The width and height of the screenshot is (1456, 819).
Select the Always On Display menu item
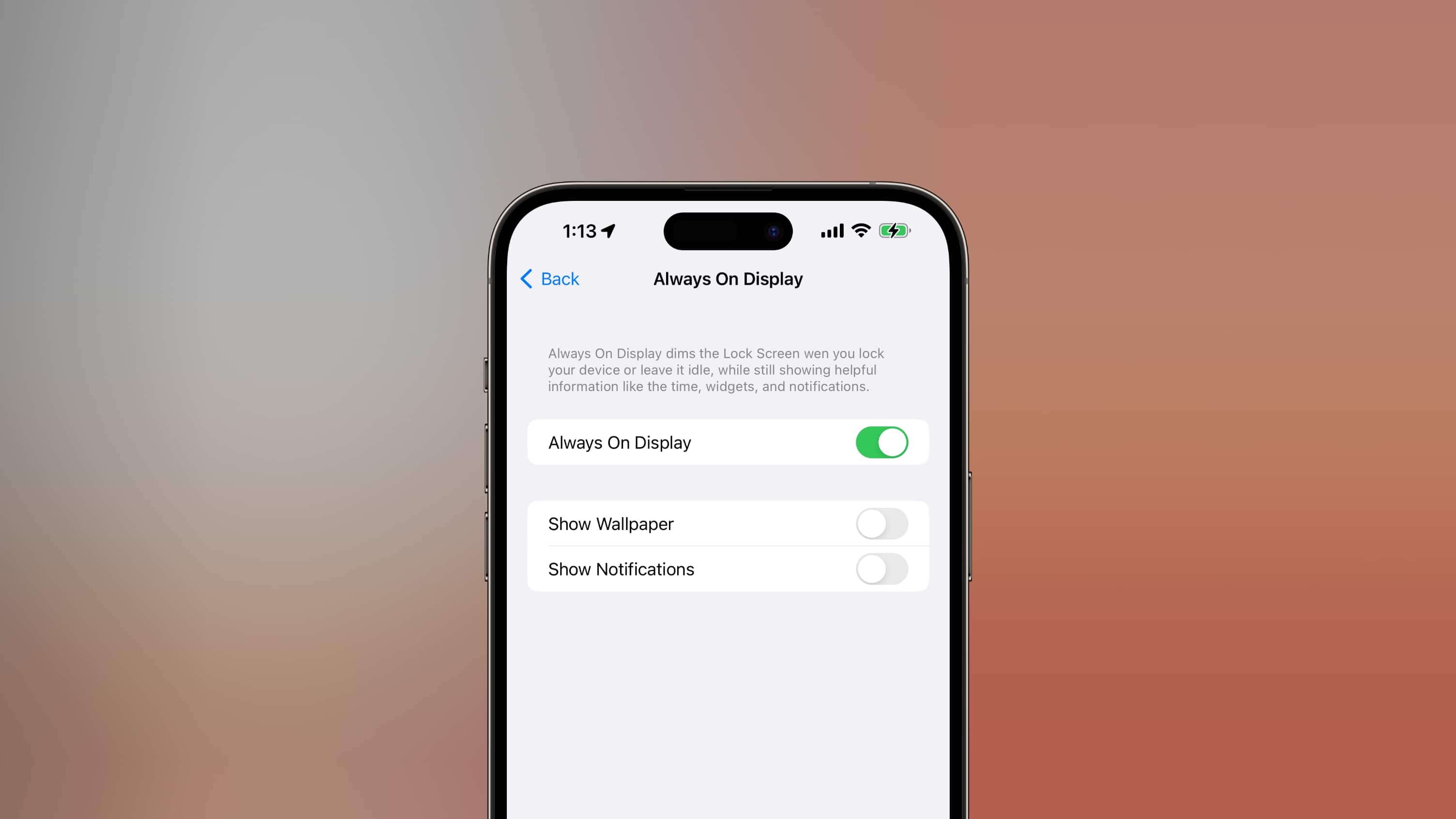727,442
